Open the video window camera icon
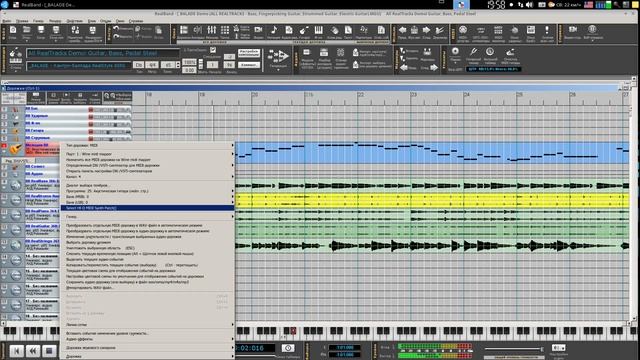 [x=258, y=30]
